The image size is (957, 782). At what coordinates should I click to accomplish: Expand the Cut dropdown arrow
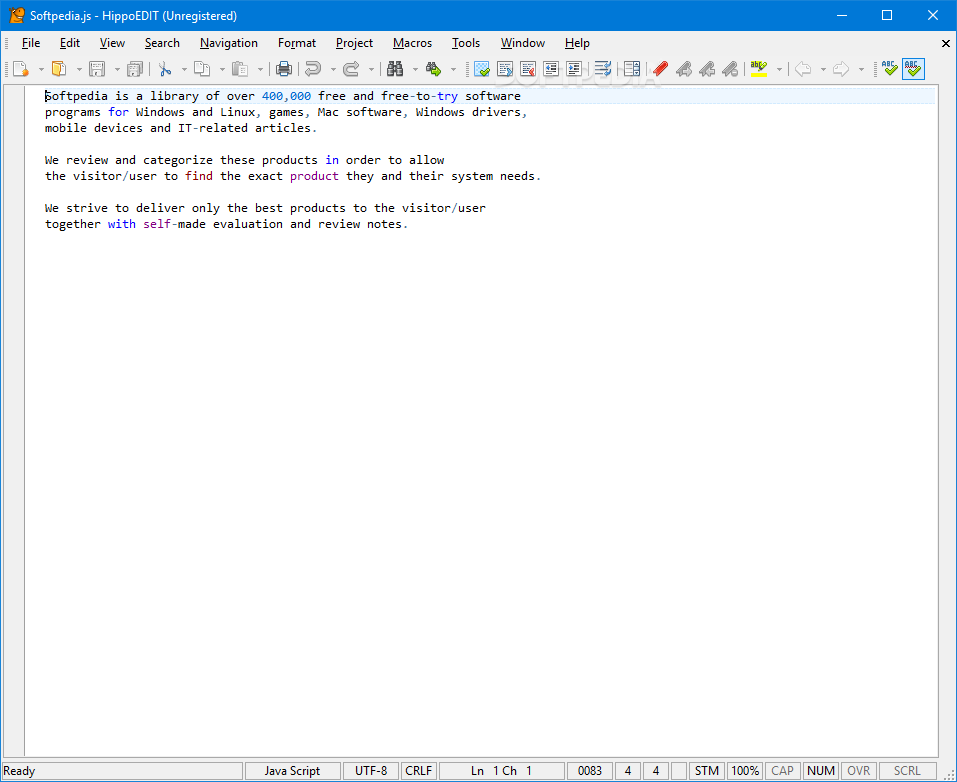(184, 70)
